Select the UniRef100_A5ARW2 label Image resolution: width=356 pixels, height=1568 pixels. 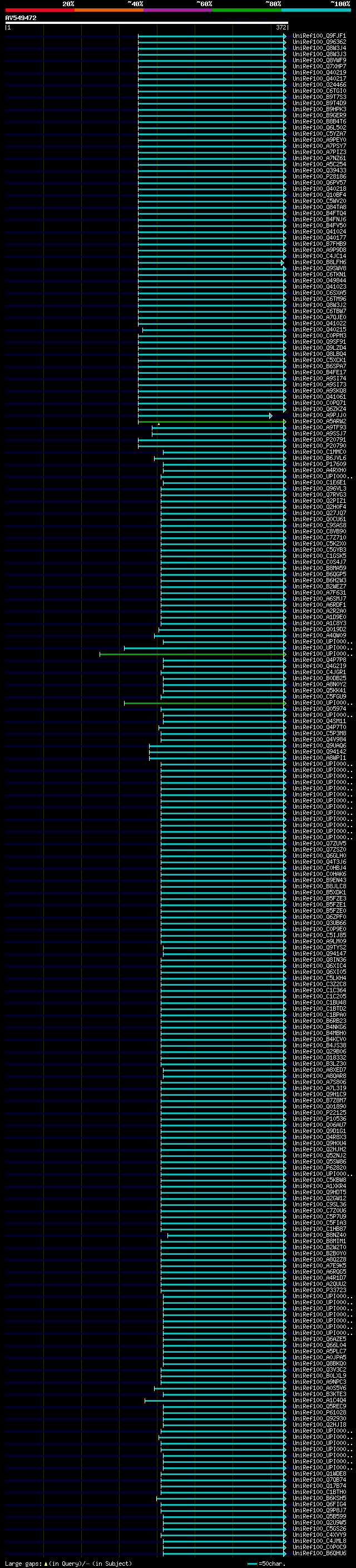click(319, 421)
